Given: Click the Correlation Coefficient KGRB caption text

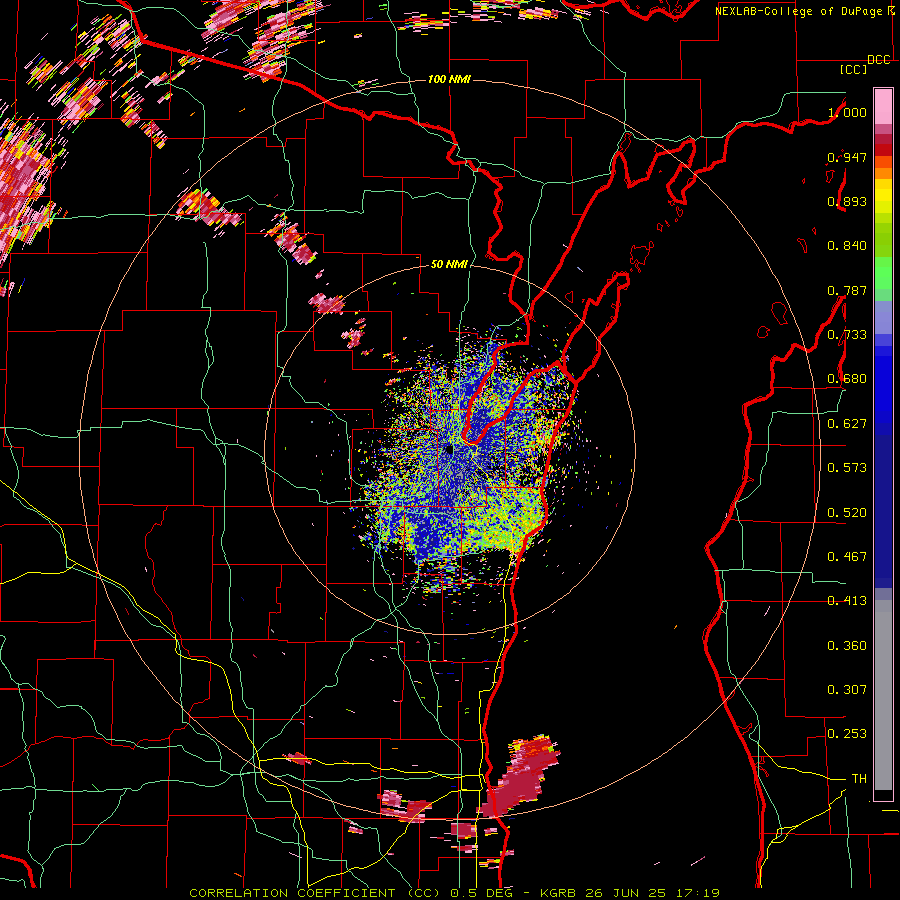Looking at the screenshot, I should coord(455,893).
